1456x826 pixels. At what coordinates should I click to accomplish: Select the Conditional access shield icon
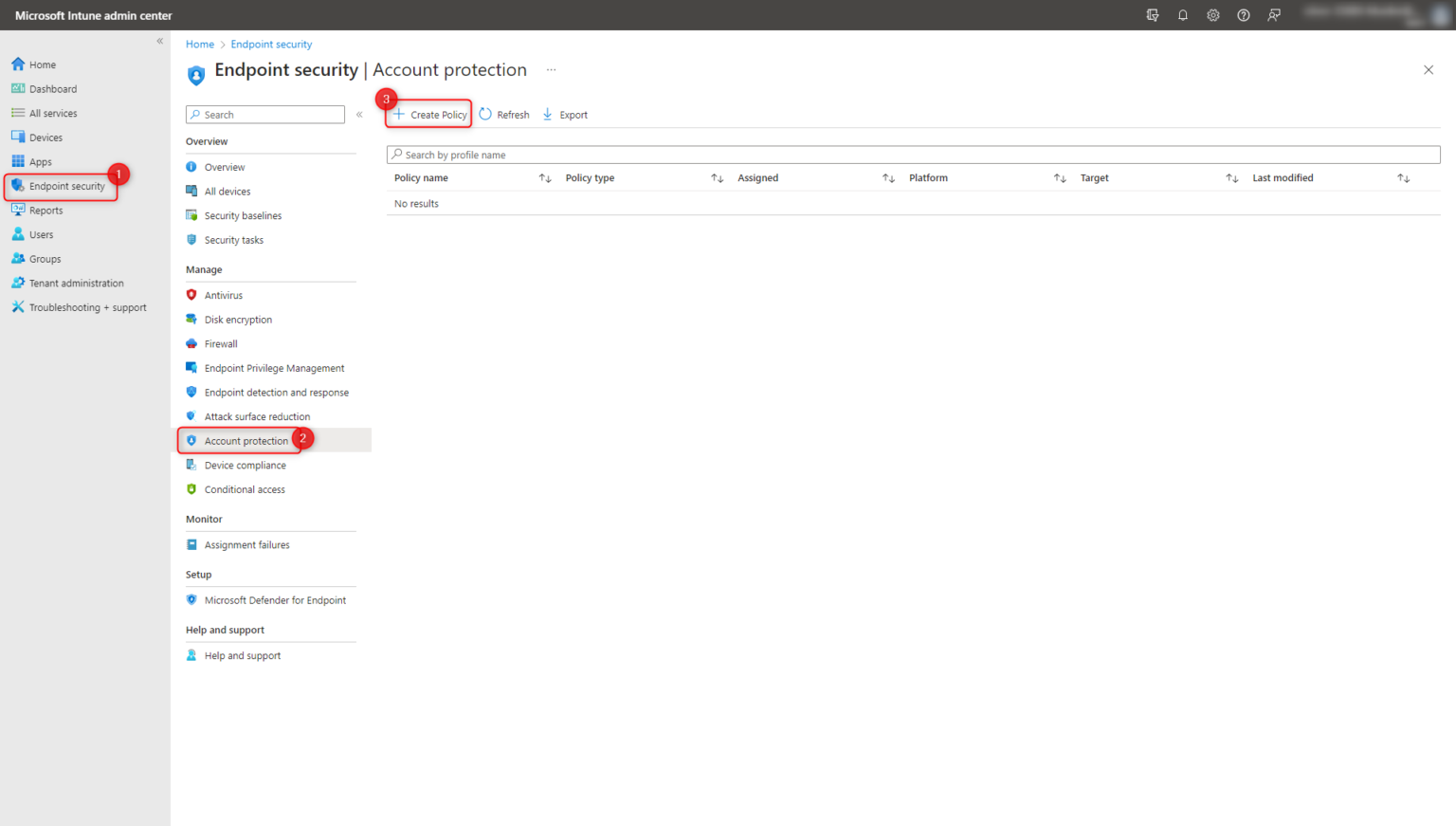[192, 489]
